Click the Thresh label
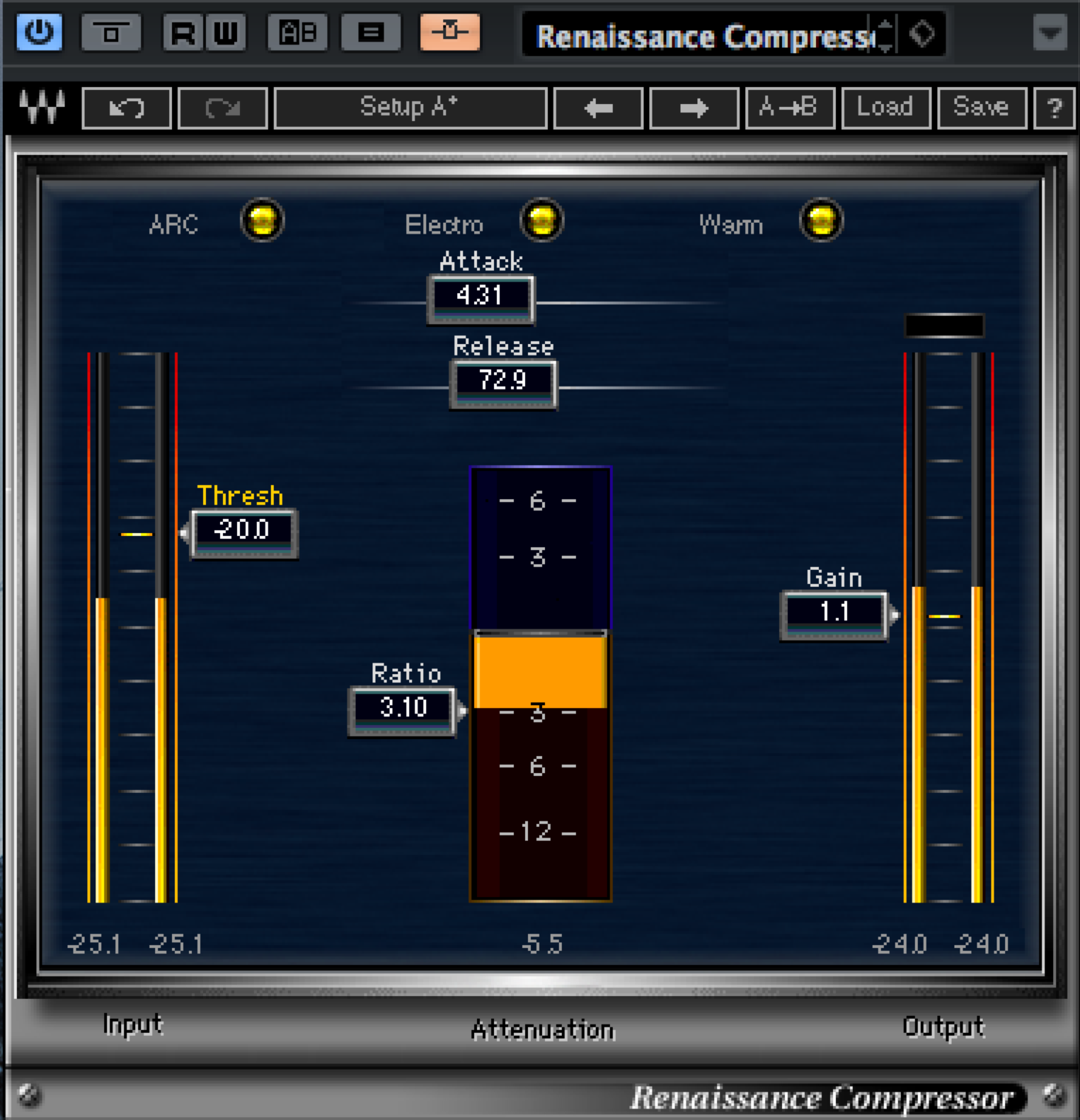1080x1120 pixels. pyautogui.click(x=240, y=496)
